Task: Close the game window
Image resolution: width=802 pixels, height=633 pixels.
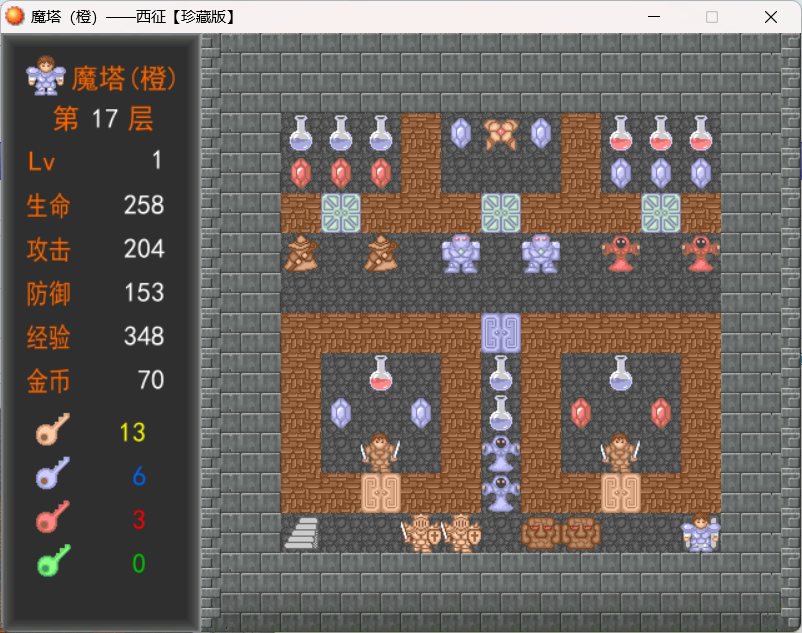Action: (771, 17)
